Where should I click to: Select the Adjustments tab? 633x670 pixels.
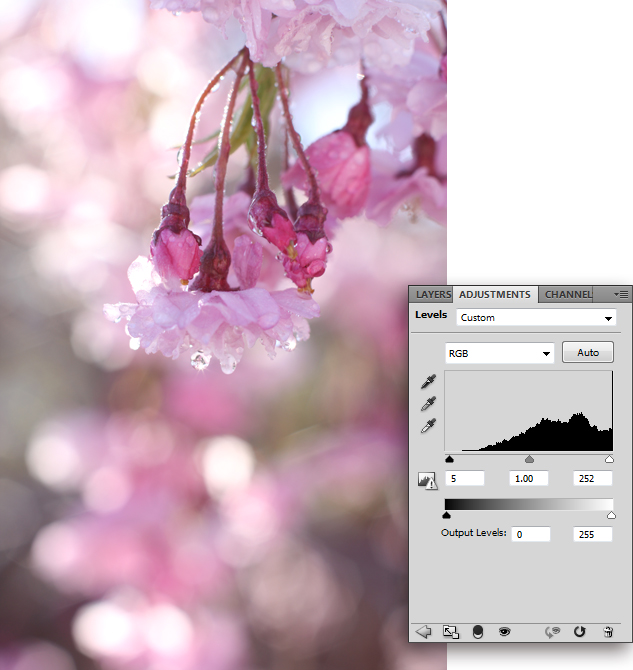click(495, 294)
